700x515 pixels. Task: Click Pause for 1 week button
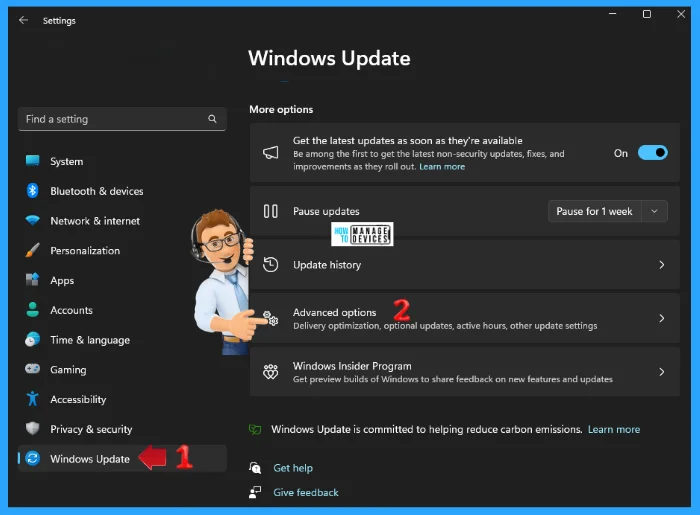pyautogui.click(x=594, y=211)
